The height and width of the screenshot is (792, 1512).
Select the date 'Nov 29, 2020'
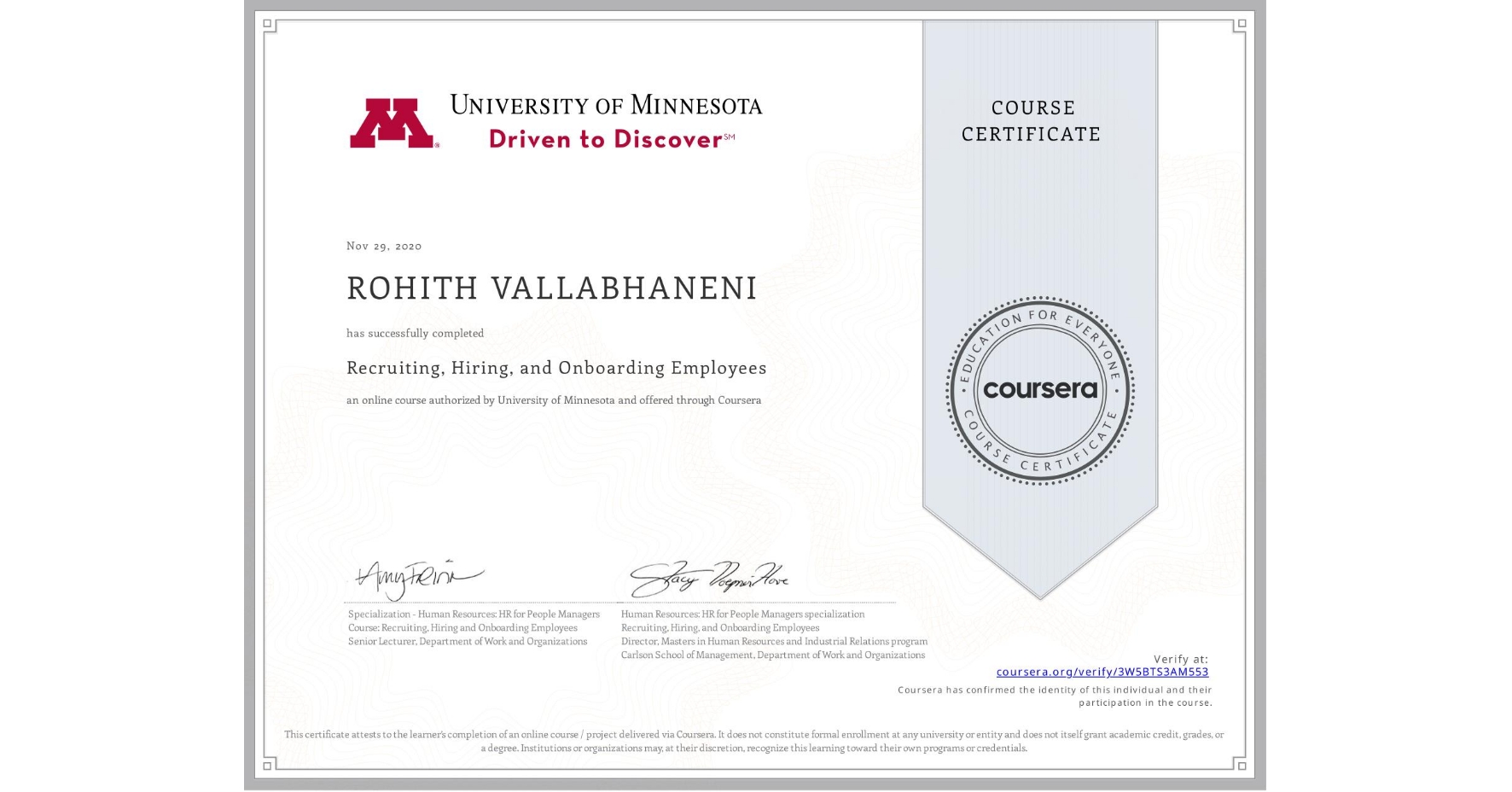pos(383,246)
